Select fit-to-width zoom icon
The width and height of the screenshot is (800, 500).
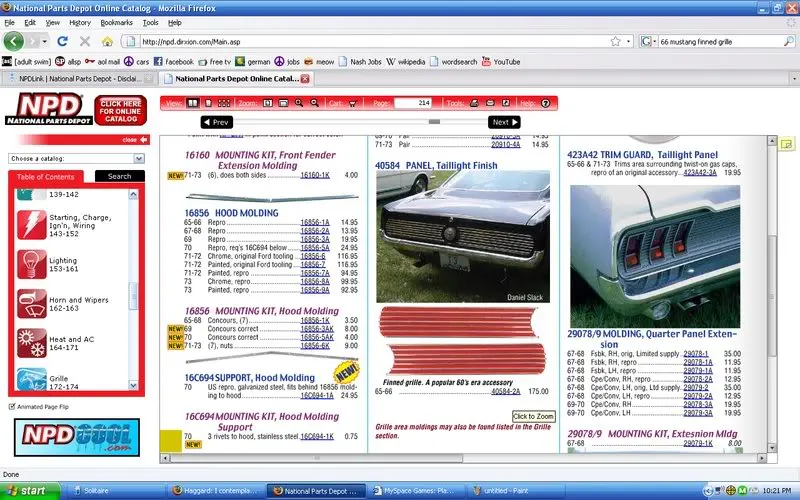(x=283, y=103)
